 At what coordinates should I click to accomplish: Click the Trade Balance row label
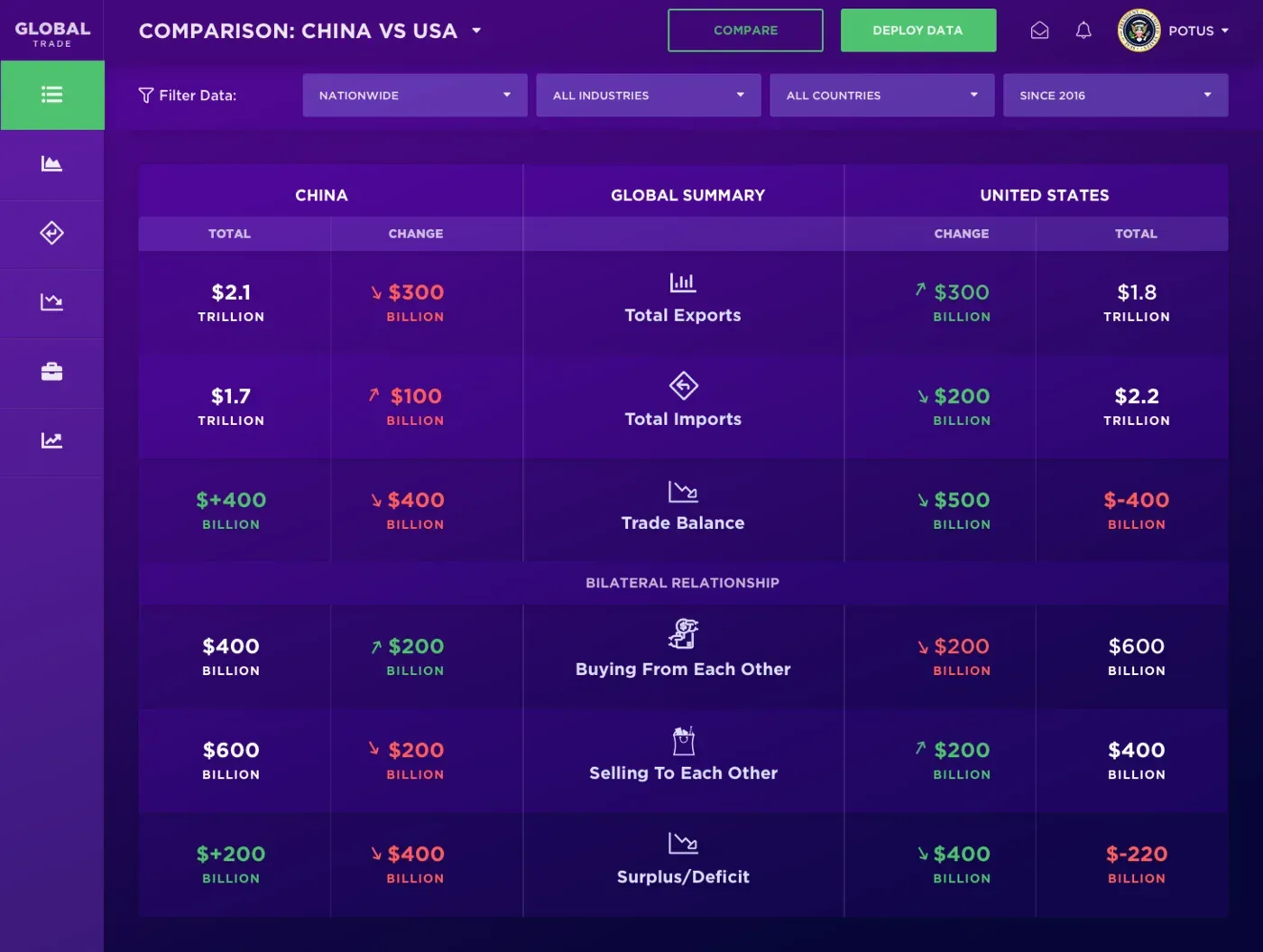point(683,522)
